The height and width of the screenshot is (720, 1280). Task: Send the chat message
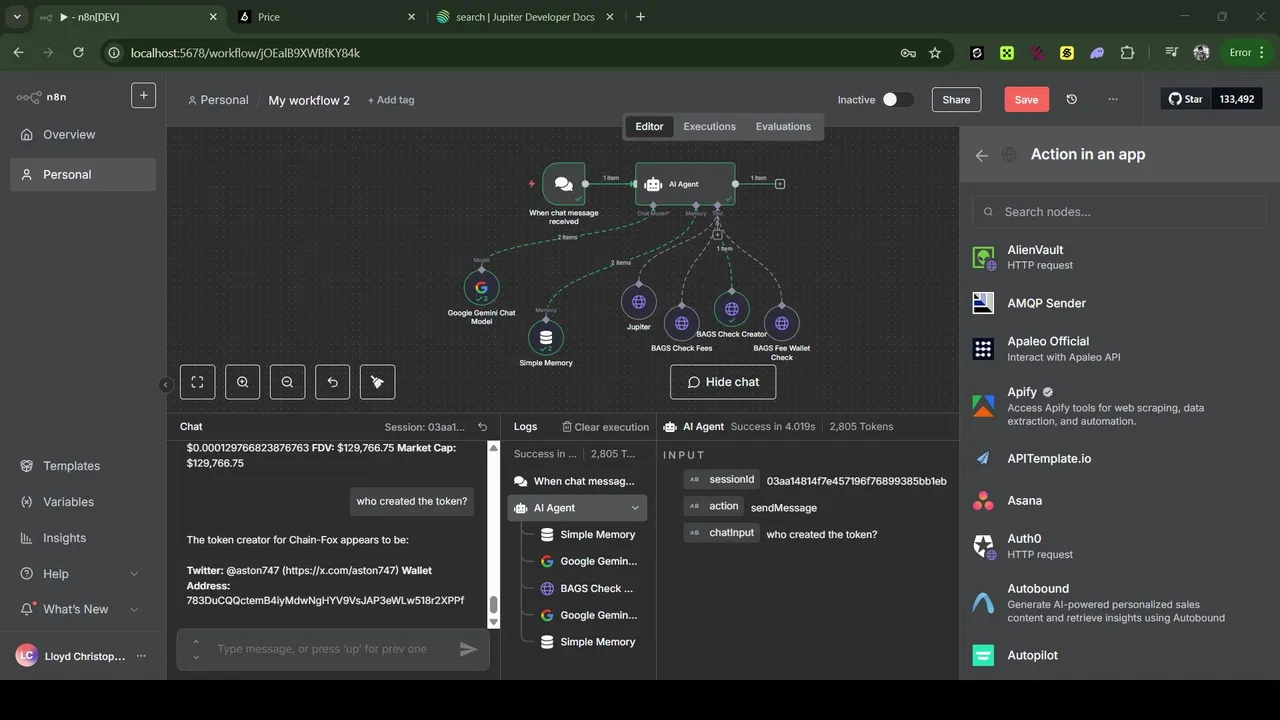[x=468, y=649]
